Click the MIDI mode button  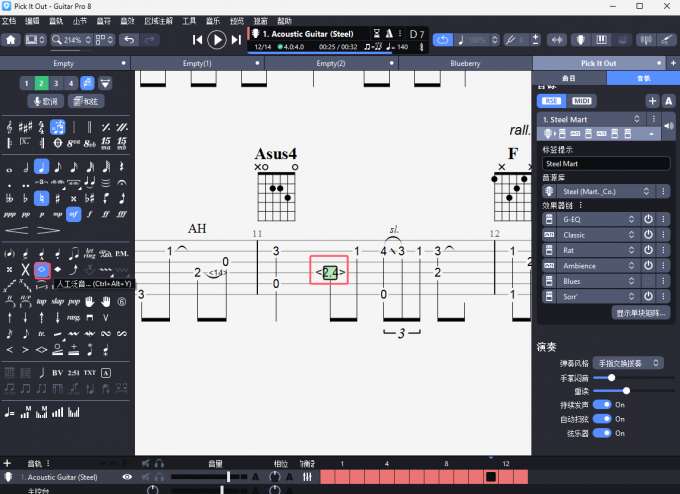(580, 101)
